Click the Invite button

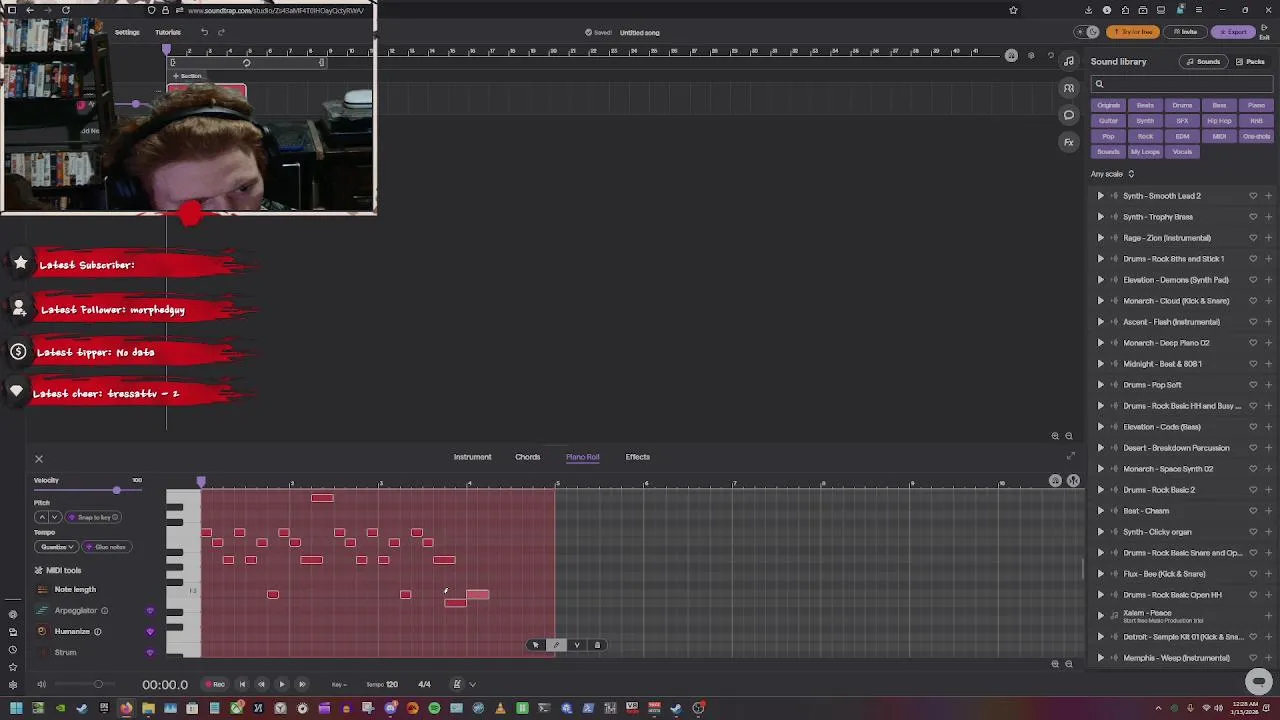[x=1186, y=32]
